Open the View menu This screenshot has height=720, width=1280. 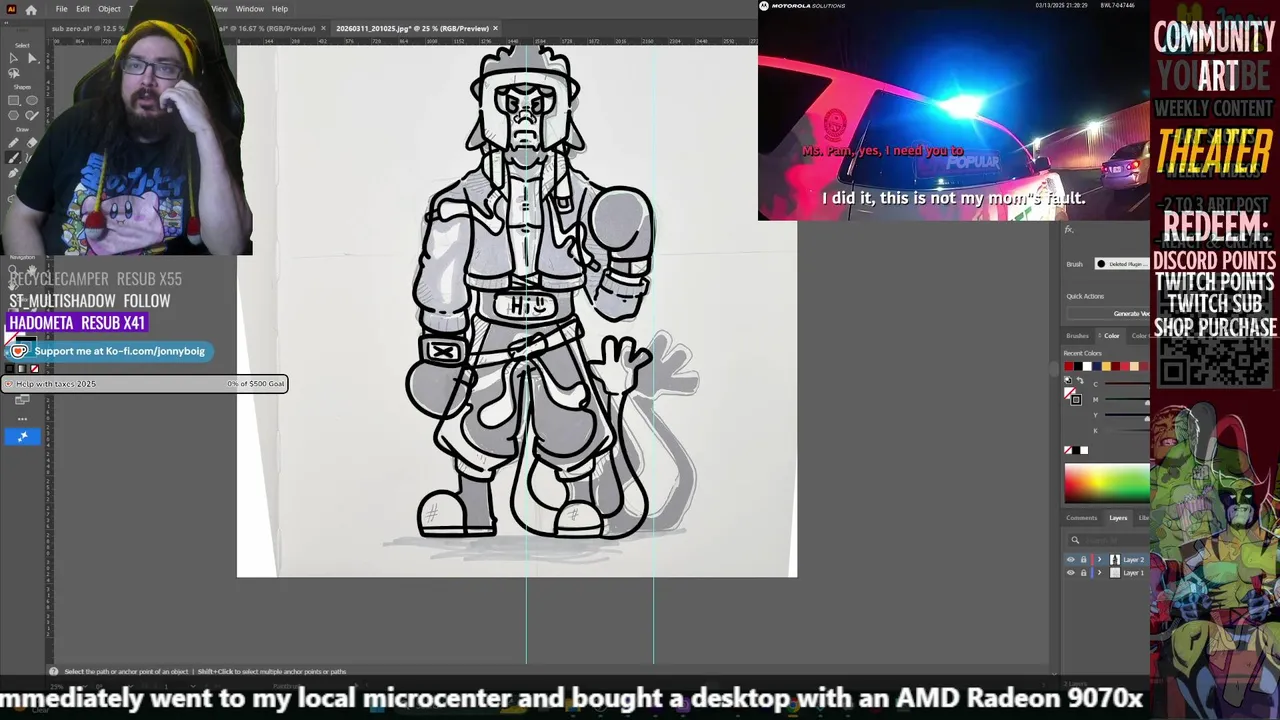[219, 9]
